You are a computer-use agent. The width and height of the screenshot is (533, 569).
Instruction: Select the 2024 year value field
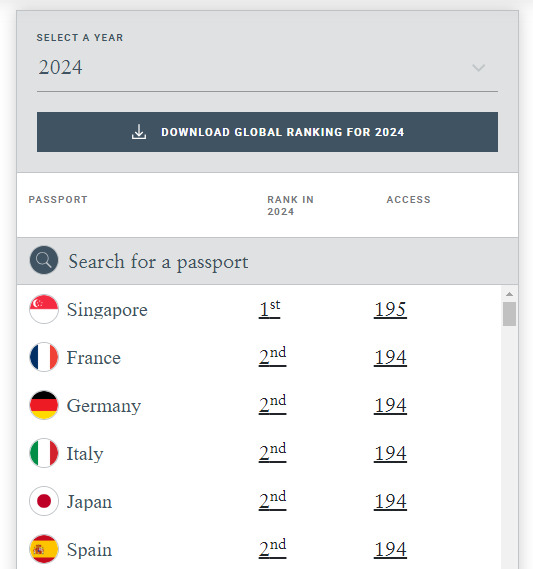coord(267,68)
